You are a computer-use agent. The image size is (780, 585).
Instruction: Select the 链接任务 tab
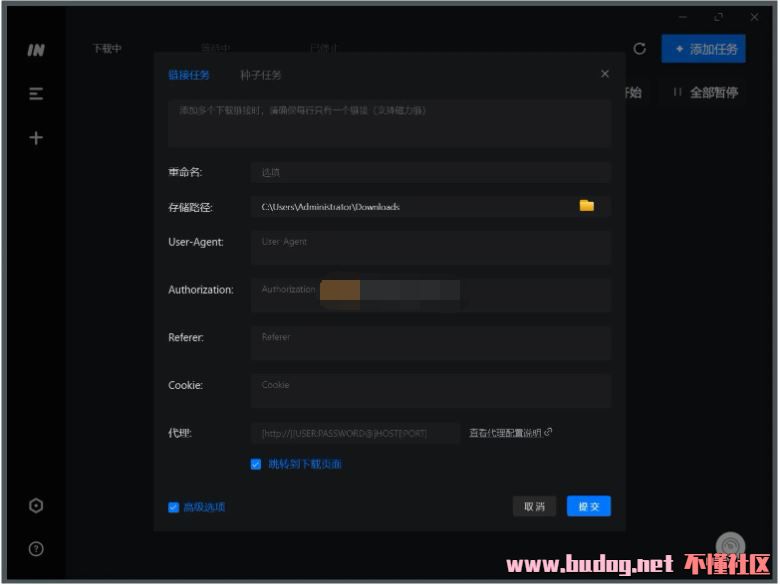189,75
